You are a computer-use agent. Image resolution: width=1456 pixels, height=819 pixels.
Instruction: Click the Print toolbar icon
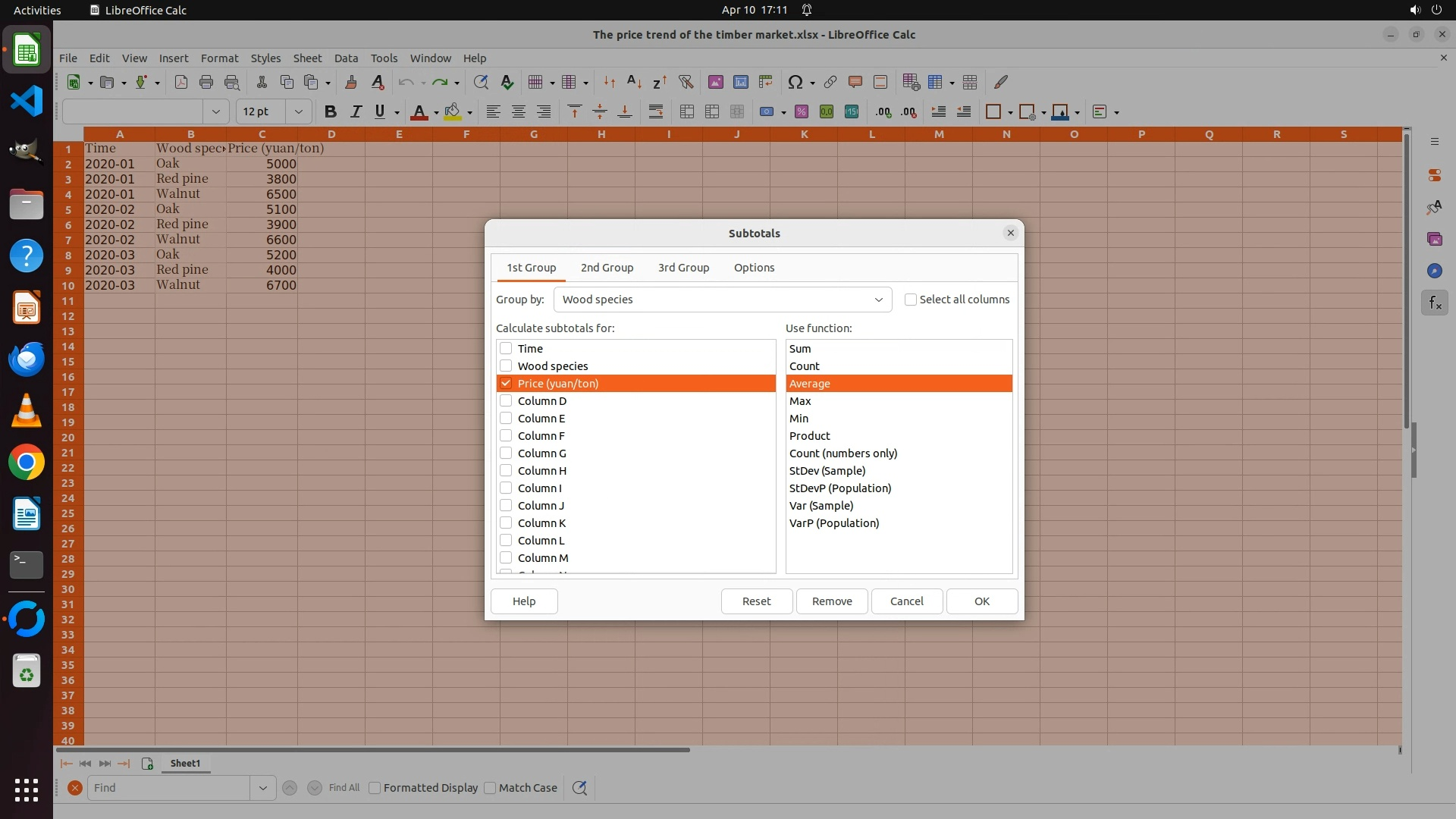pyautogui.click(x=206, y=82)
